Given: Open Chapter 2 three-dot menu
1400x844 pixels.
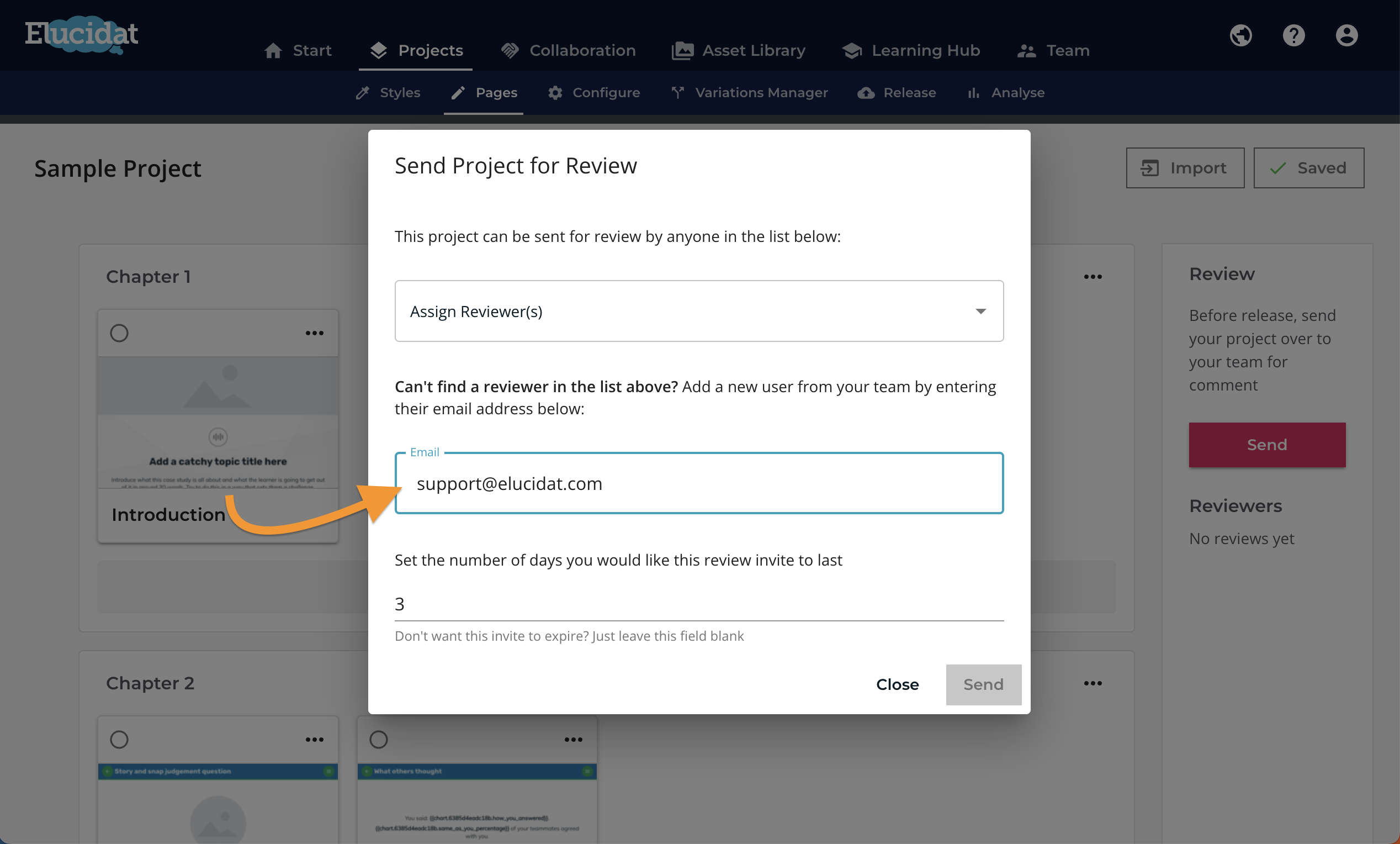Looking at the screenshot, I should (1093, 683).
